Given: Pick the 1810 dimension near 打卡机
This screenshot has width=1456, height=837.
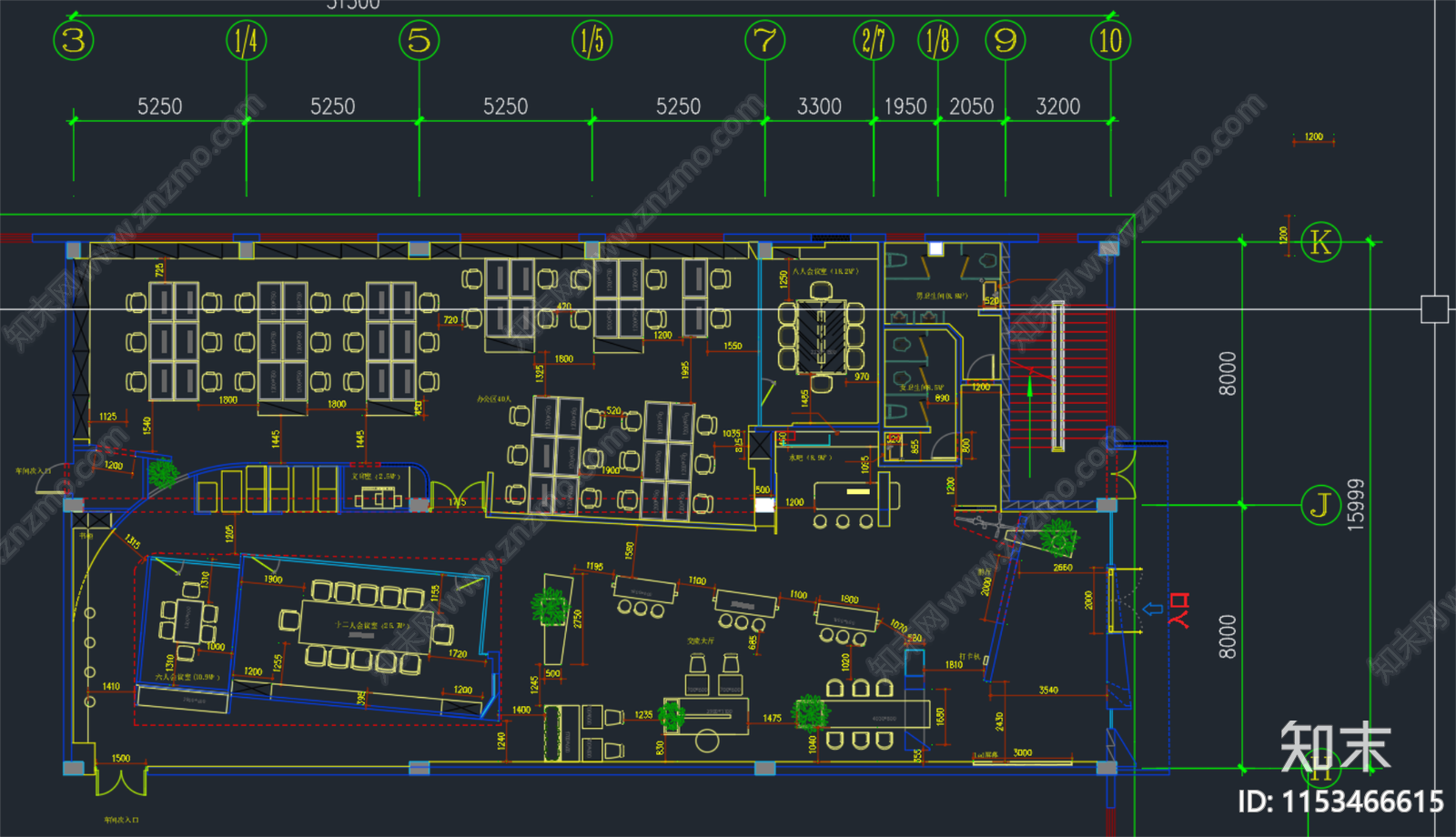Looking at the screenshot, I should [x=954, y=664].
